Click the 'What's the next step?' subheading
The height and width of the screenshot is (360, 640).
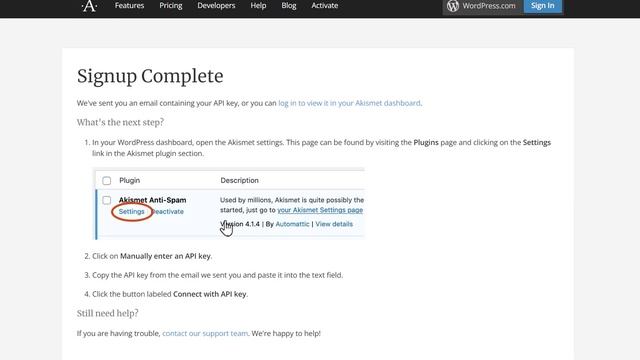tap(120, 122)
